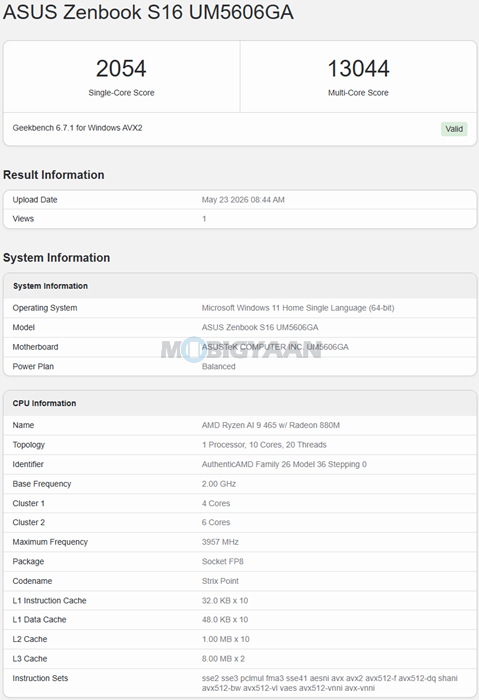Select Geekbench 6.7.1 for Windows AVX2 text

click(x=78, y=128)
